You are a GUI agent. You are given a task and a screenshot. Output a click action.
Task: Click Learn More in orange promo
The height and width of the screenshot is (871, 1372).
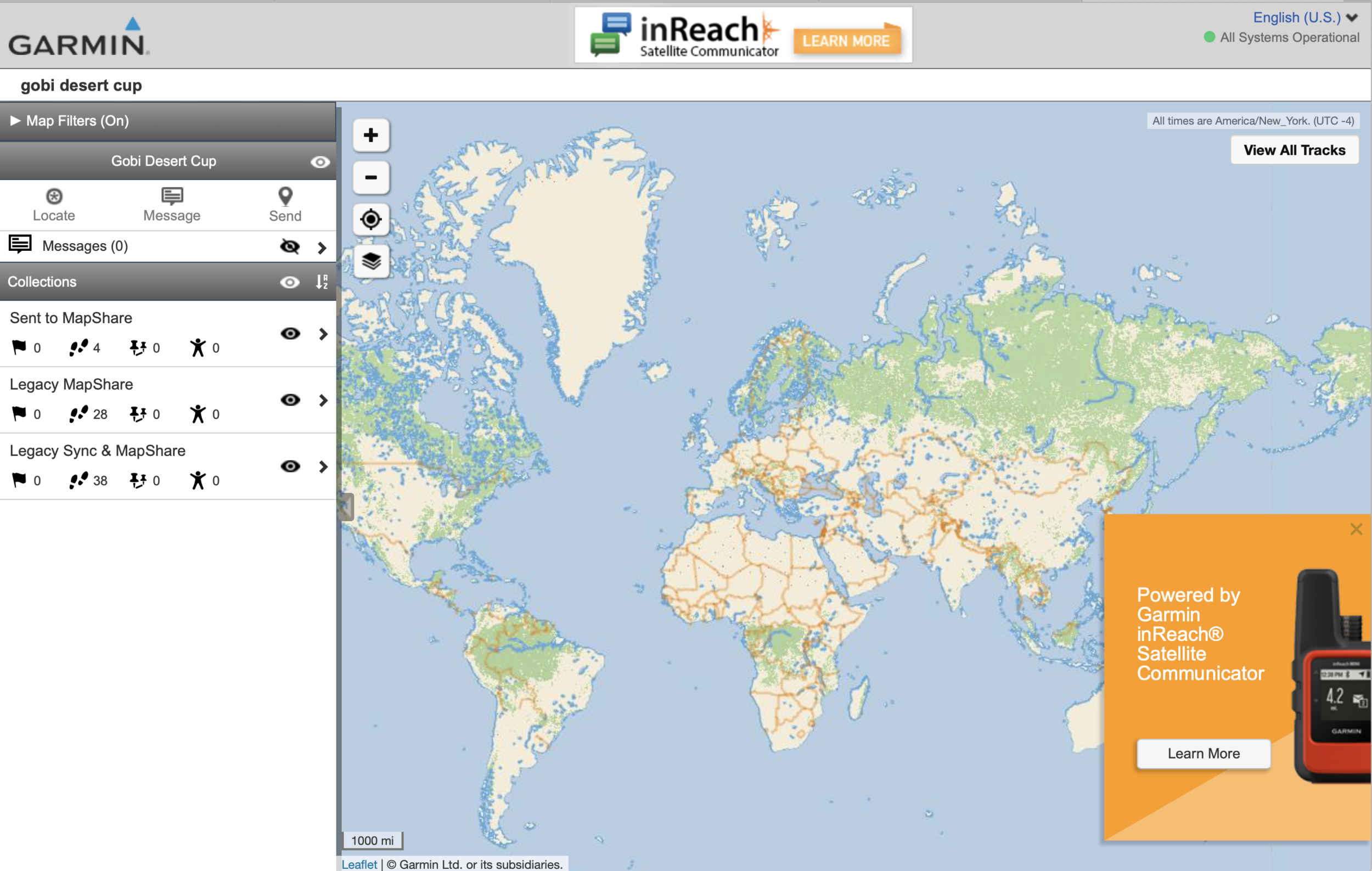click(1204, 754)
